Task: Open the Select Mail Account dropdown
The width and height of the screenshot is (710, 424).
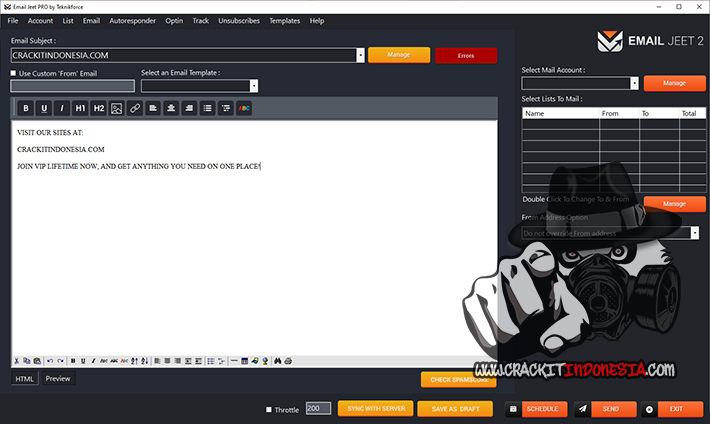Action: click(635, 84)
